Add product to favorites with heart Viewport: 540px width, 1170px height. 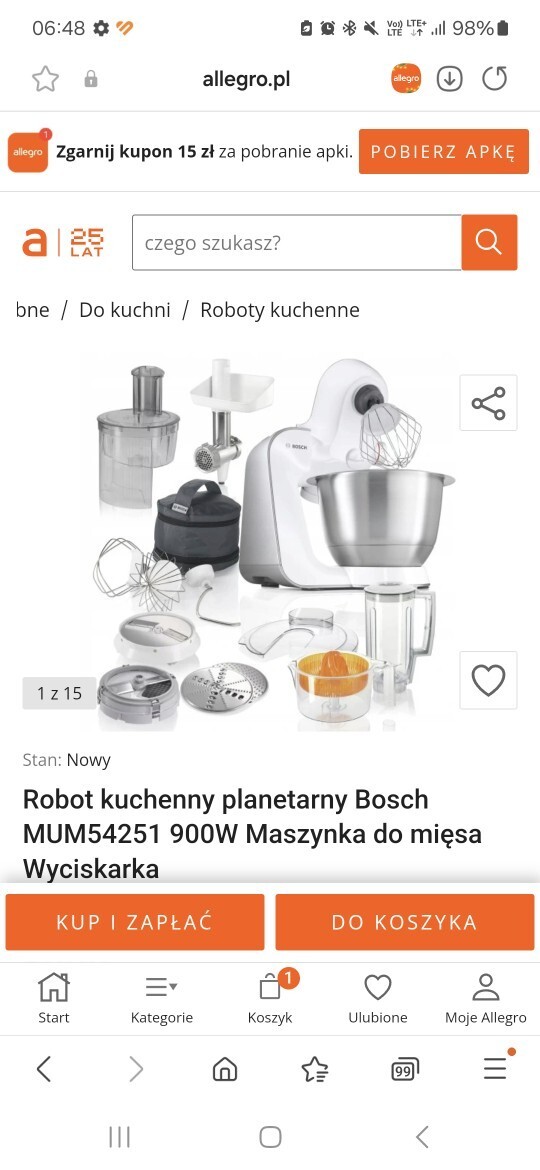(x=489, y=680)
